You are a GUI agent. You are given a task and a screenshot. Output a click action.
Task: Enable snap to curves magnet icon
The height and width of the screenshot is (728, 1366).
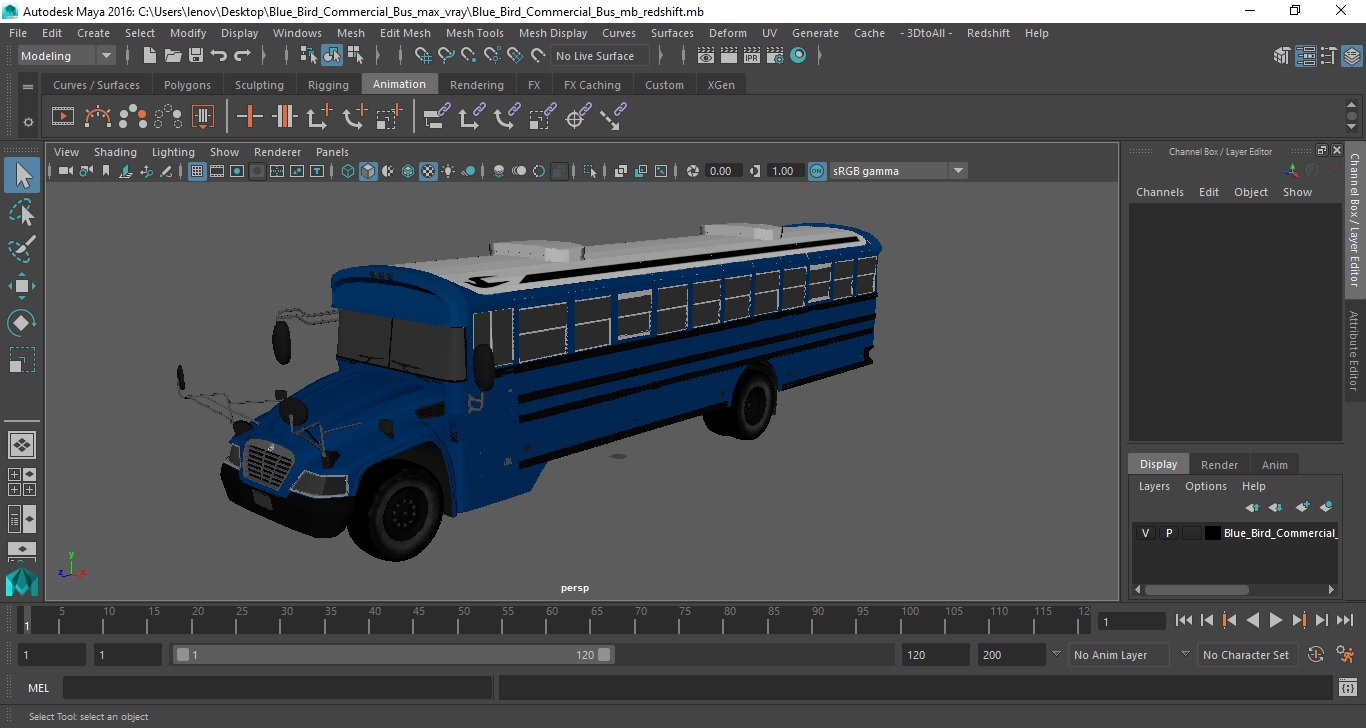click(x=446, y=56)
